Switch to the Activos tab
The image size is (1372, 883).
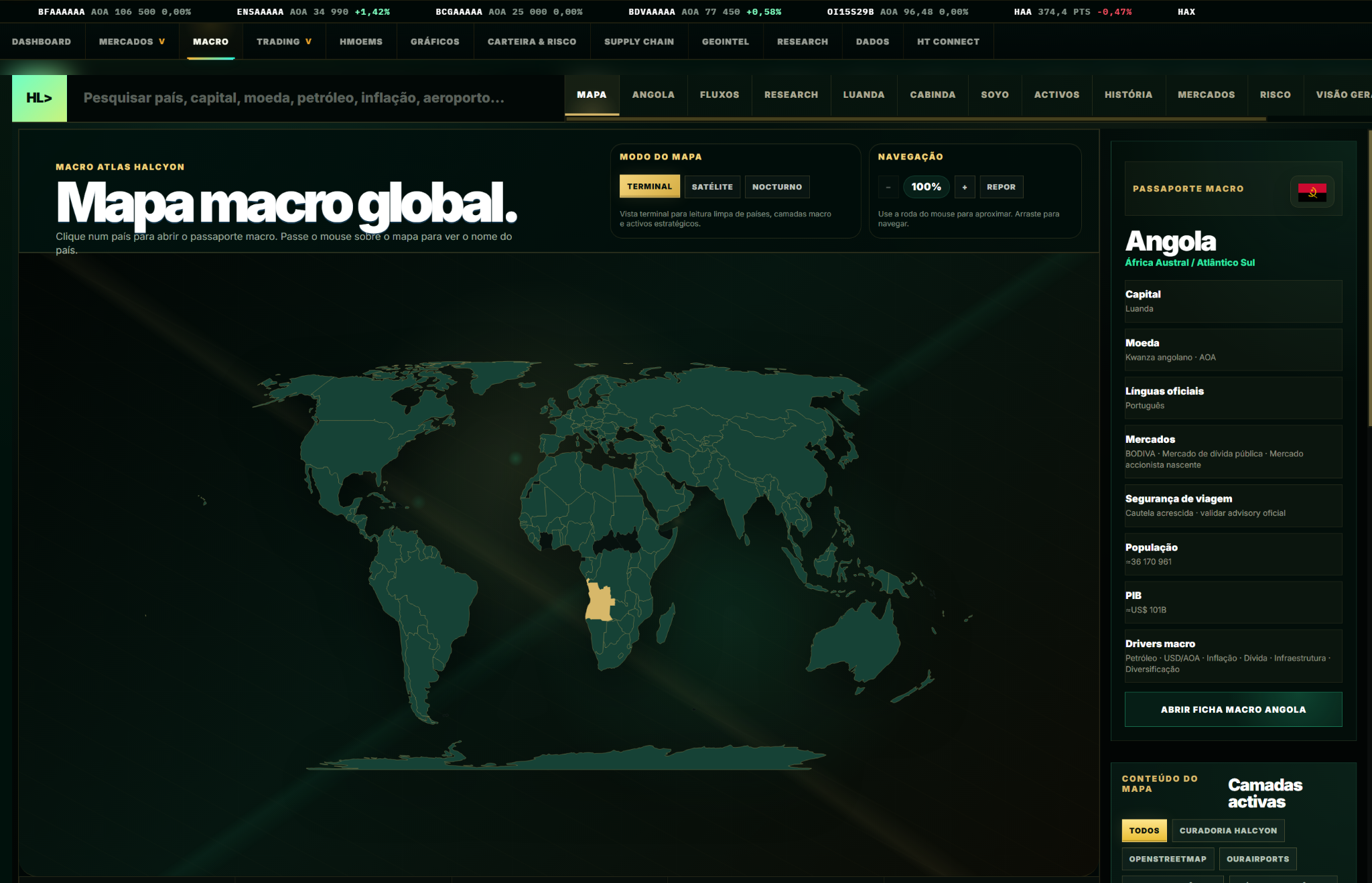coord(1056,94)
